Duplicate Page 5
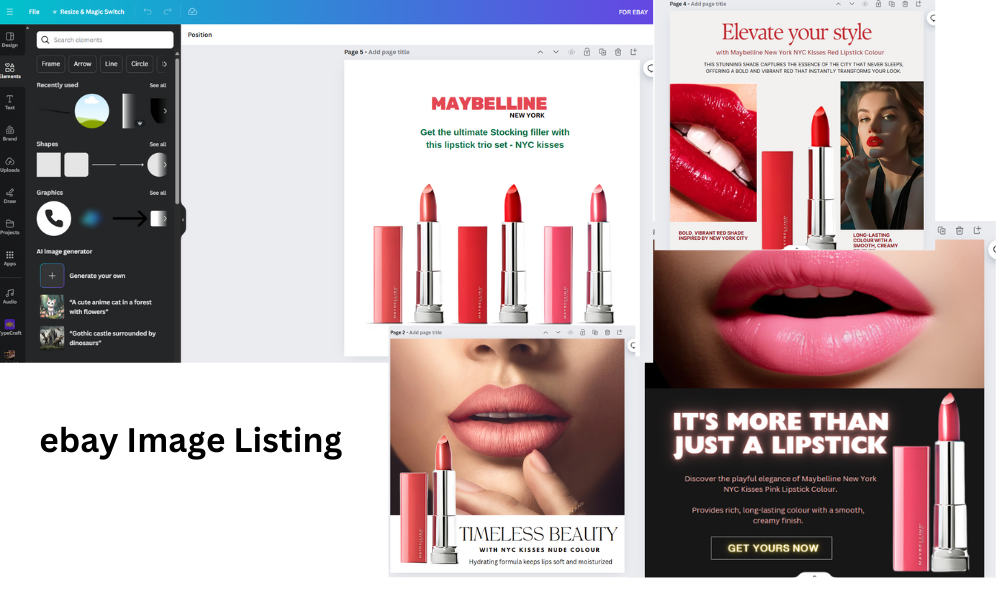The height and width of the screenshot is (591, 1004). (x=603, y=52)
